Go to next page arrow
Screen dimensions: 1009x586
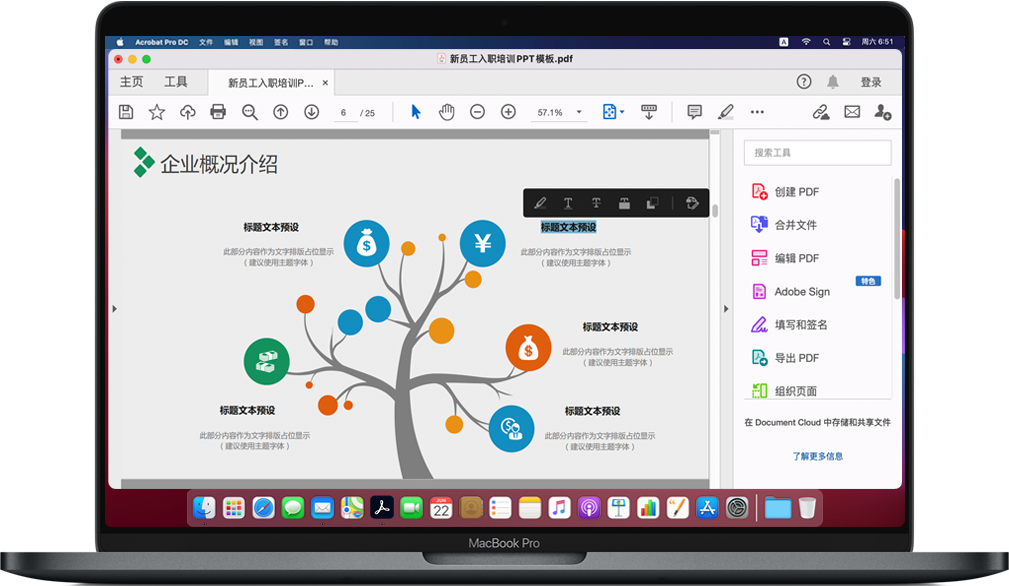(311, 112)
